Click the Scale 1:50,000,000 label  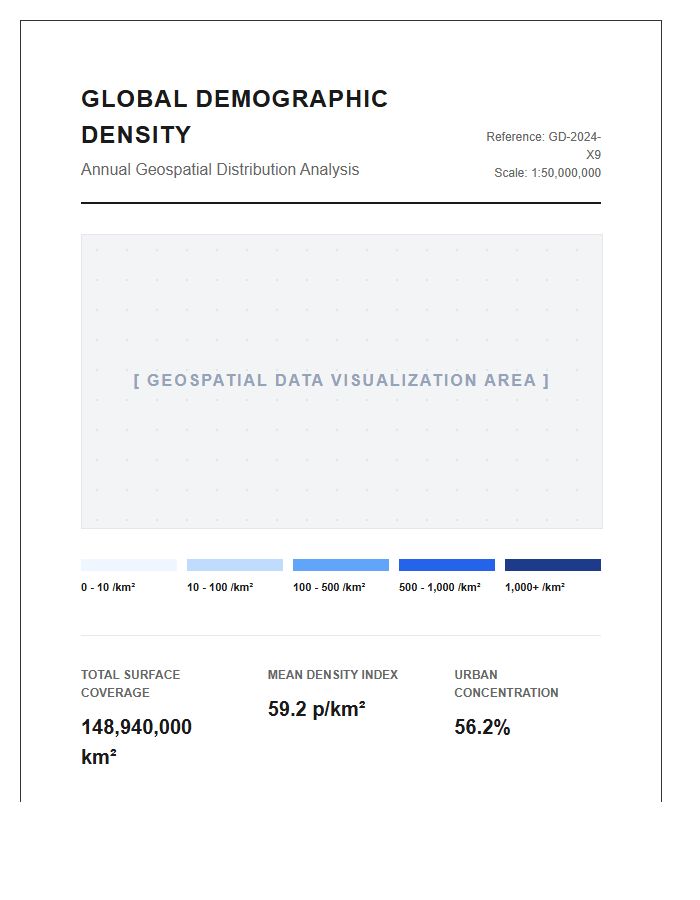[x=547, y=173]
